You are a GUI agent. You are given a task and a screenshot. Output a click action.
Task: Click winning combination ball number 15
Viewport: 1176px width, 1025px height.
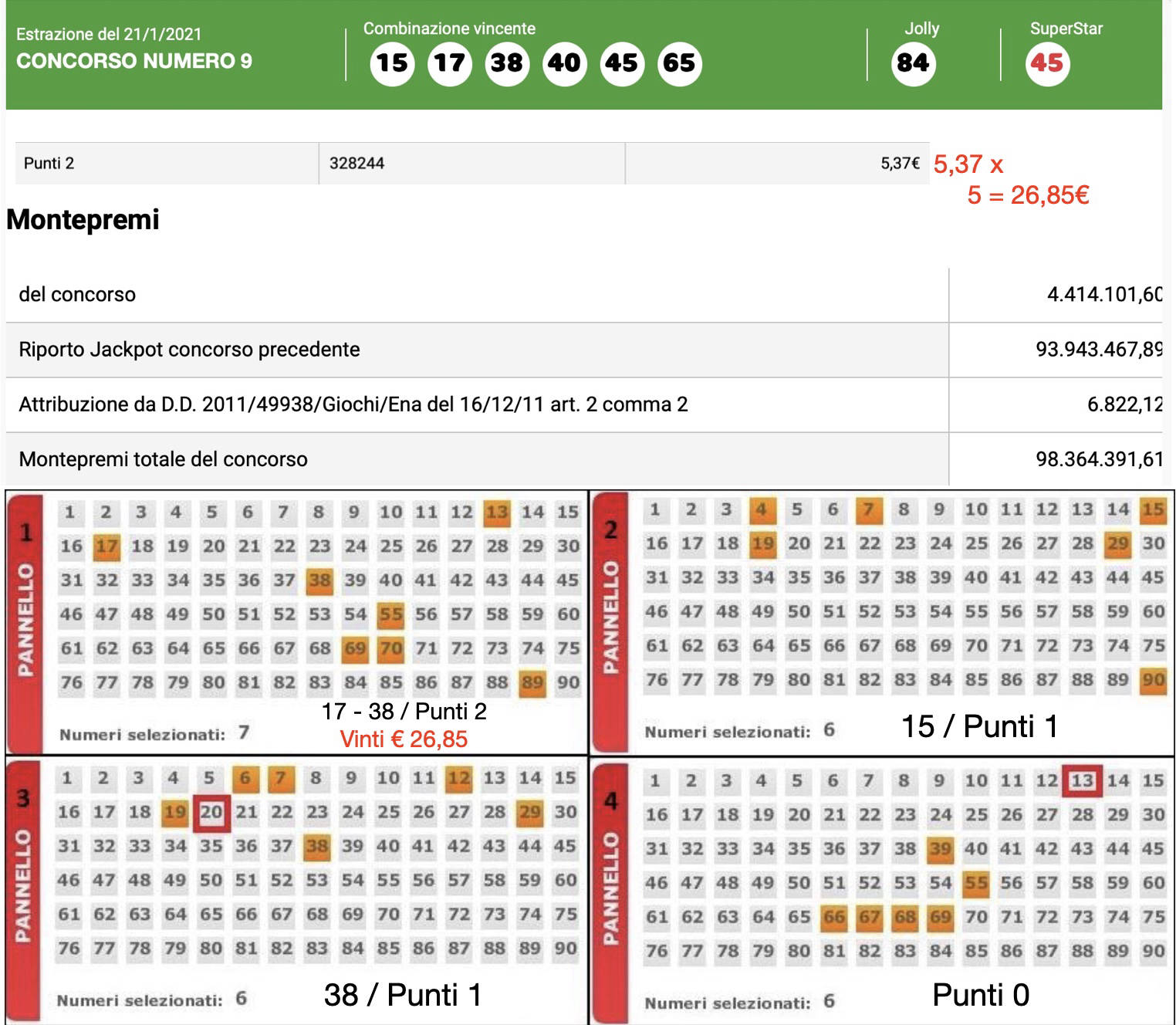[392, 63]
